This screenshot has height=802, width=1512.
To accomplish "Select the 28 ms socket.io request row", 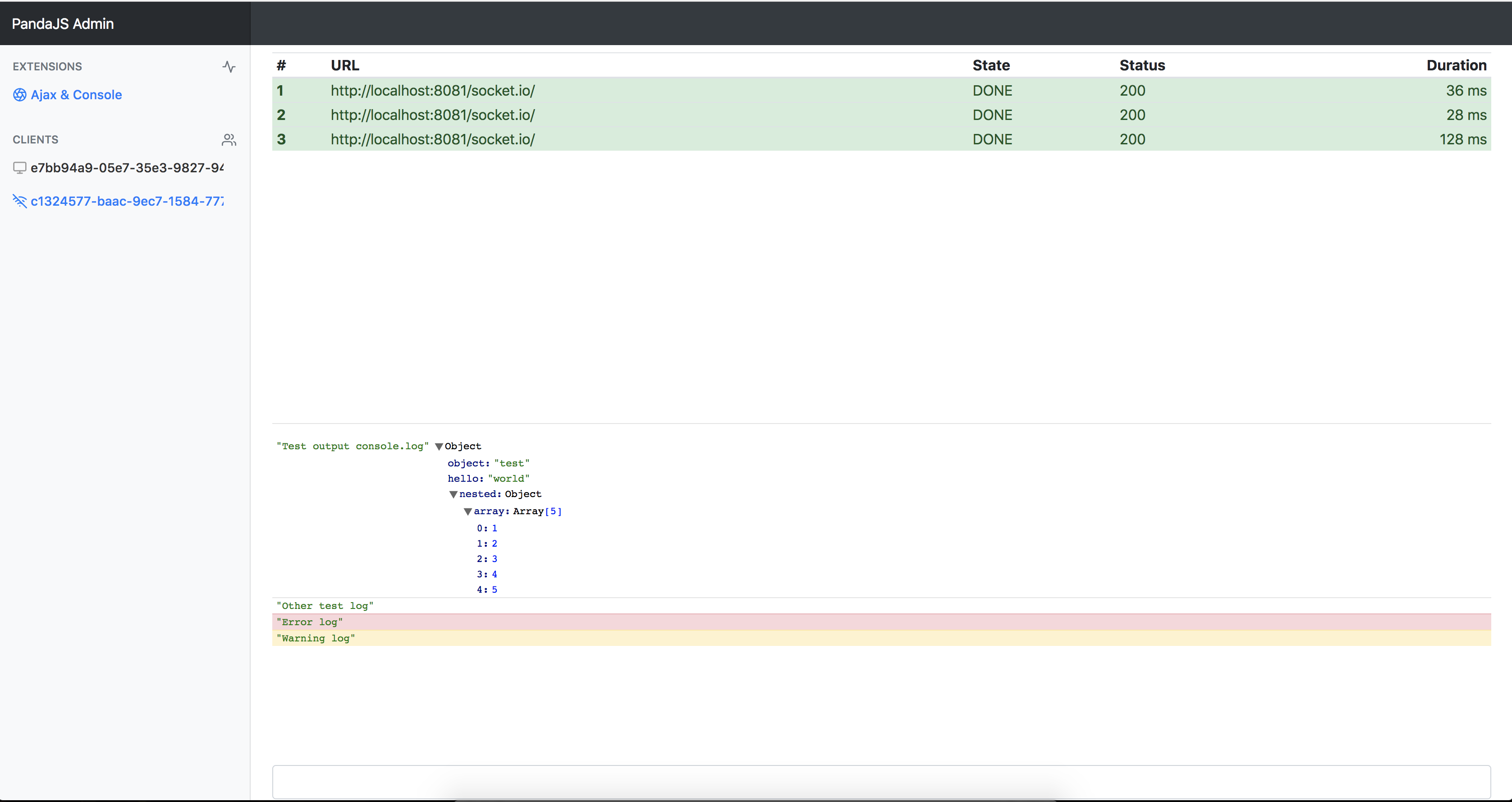I will click(x=880, y=115).
